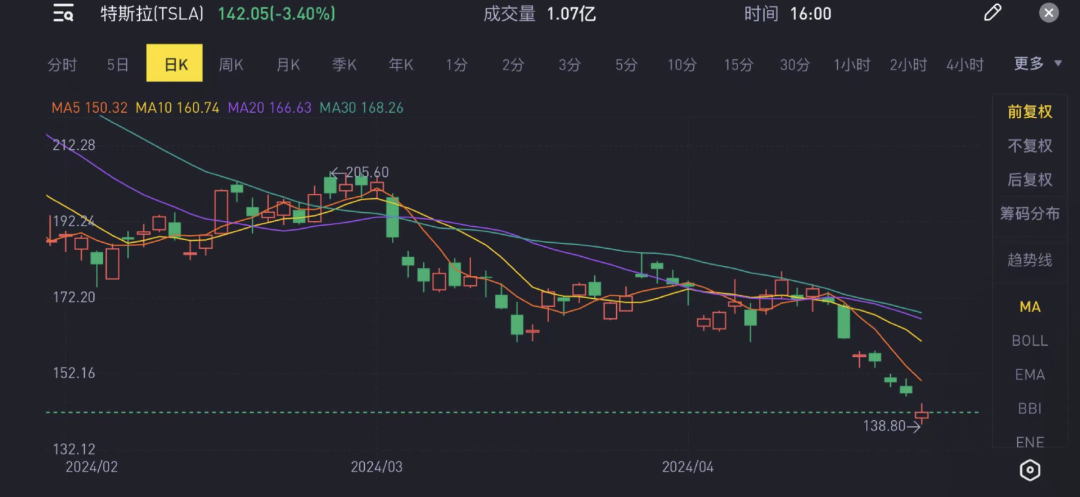The width and height of the screenshot is (1080, 497).
Task: Close the landscape chart view
Action: click(1048, 12)
